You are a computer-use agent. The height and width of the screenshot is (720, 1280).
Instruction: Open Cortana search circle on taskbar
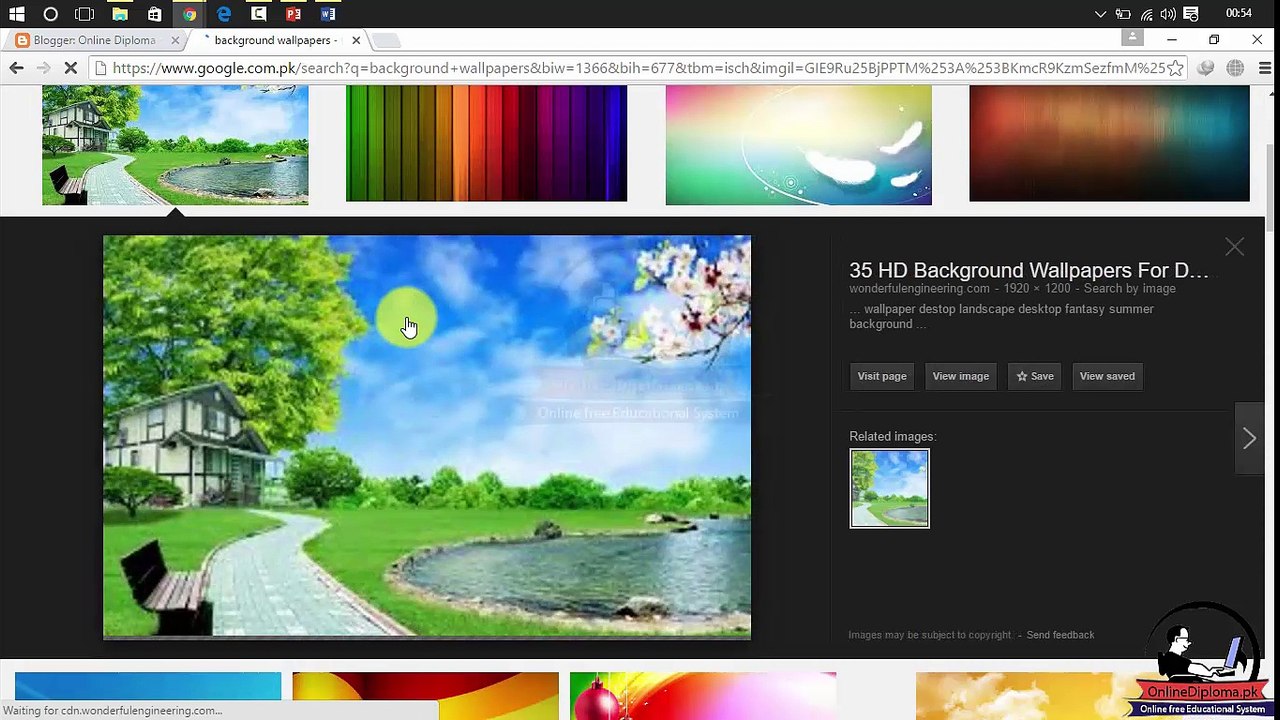tap(51, 14)
